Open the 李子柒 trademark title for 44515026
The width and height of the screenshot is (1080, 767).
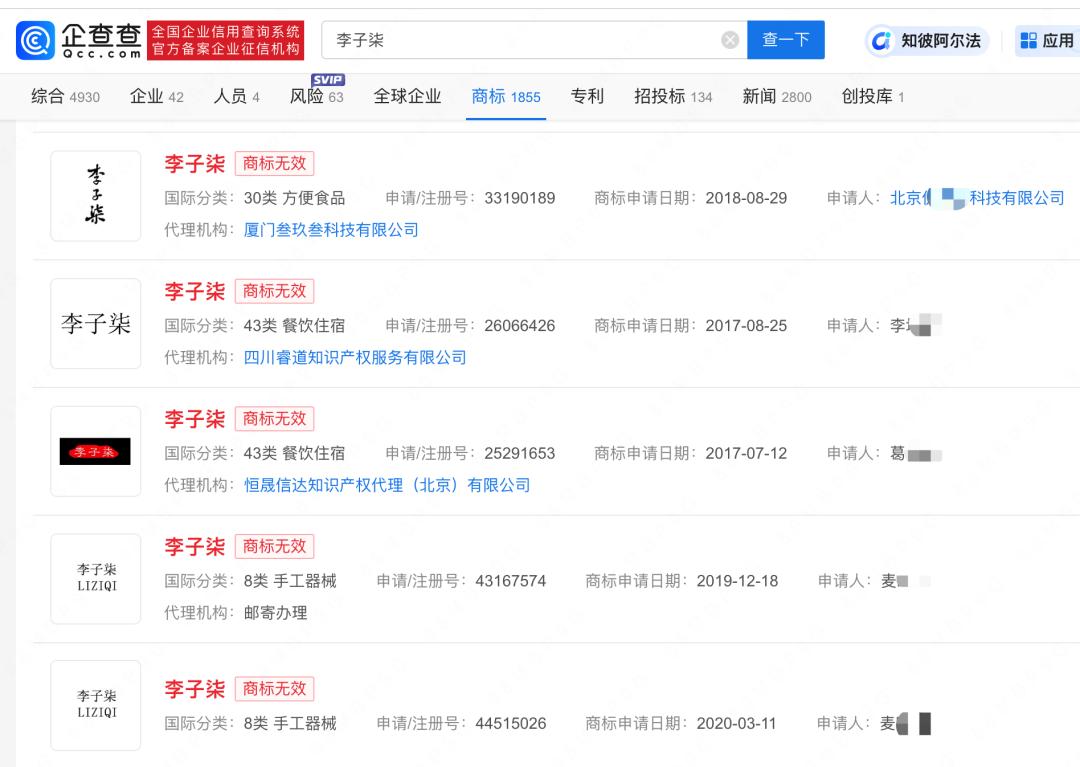tap(194, 689)
